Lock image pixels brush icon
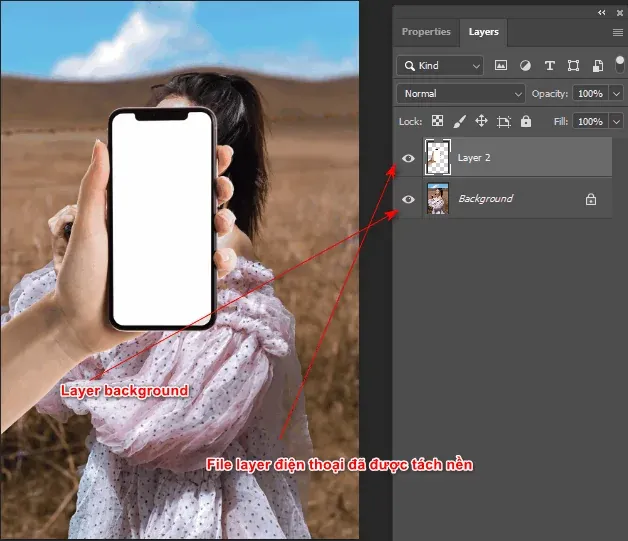The height and width of the screenshot is (541, 628). [x=459, y=121]
